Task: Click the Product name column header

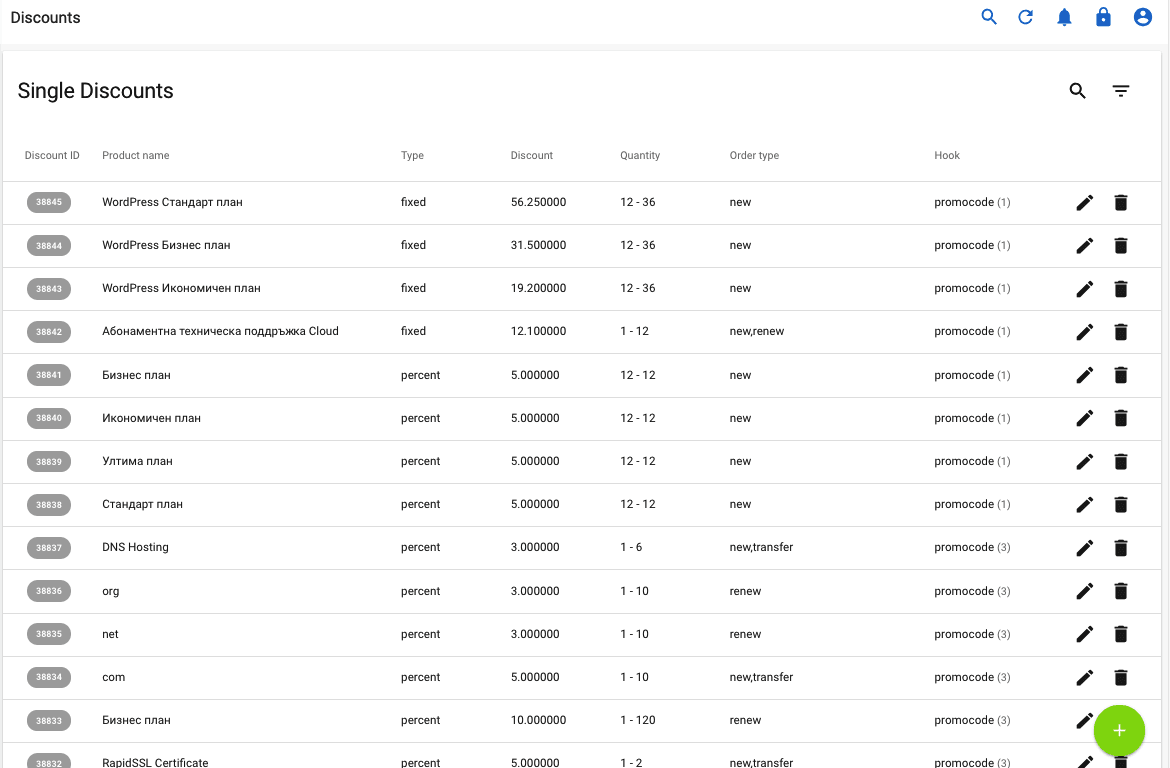Action: (135, 155)
